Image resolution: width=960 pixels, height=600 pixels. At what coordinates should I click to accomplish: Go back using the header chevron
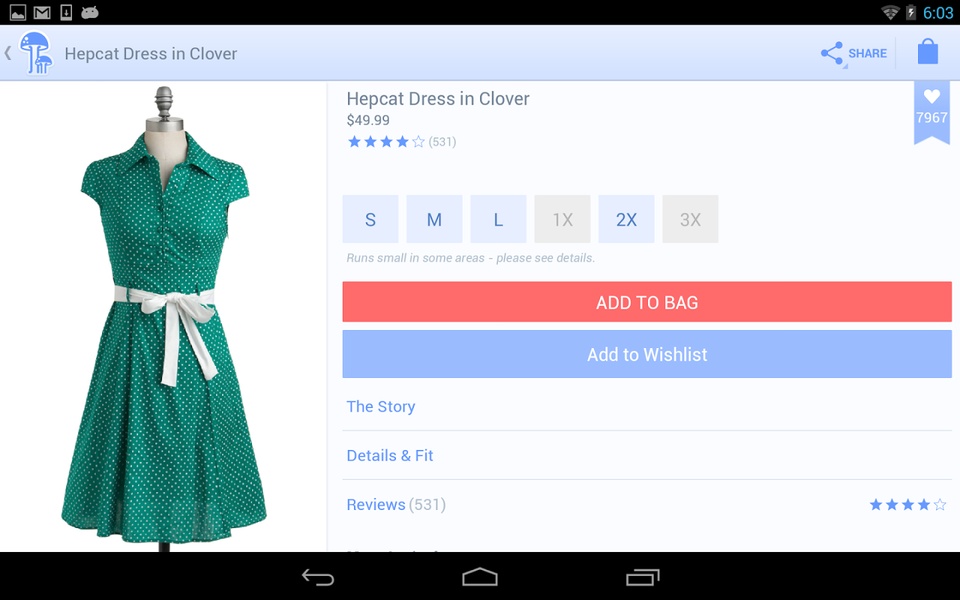coord(8,53)
